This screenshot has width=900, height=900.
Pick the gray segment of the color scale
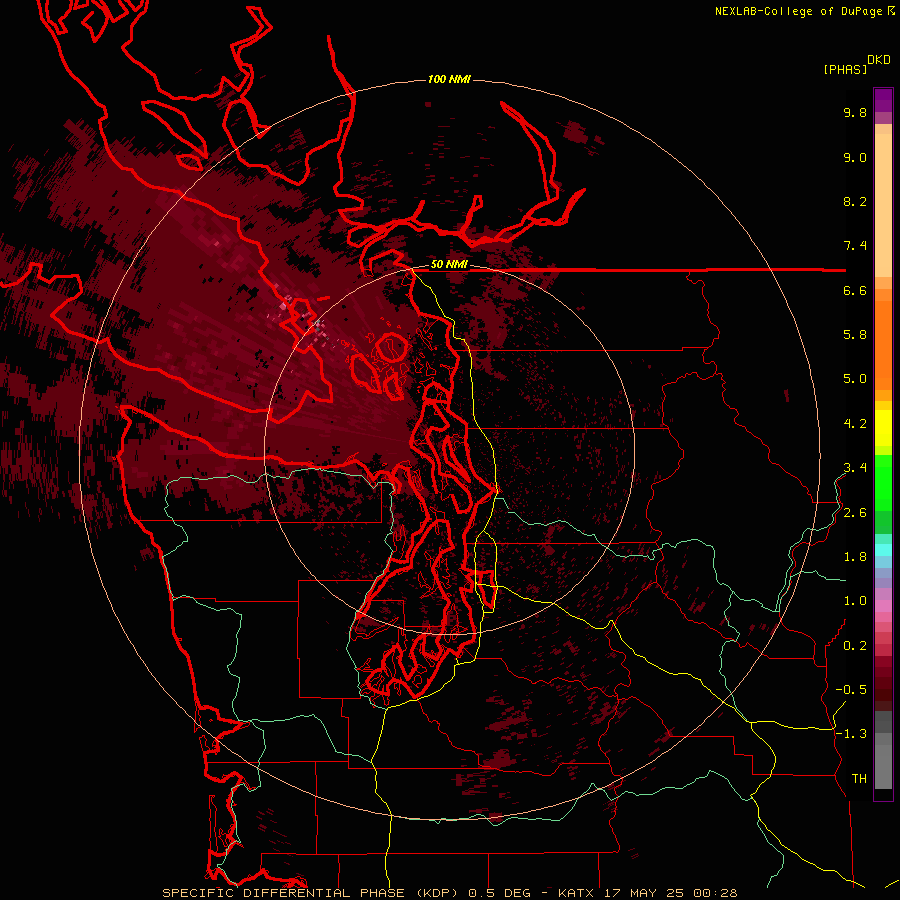pos(883,751)
